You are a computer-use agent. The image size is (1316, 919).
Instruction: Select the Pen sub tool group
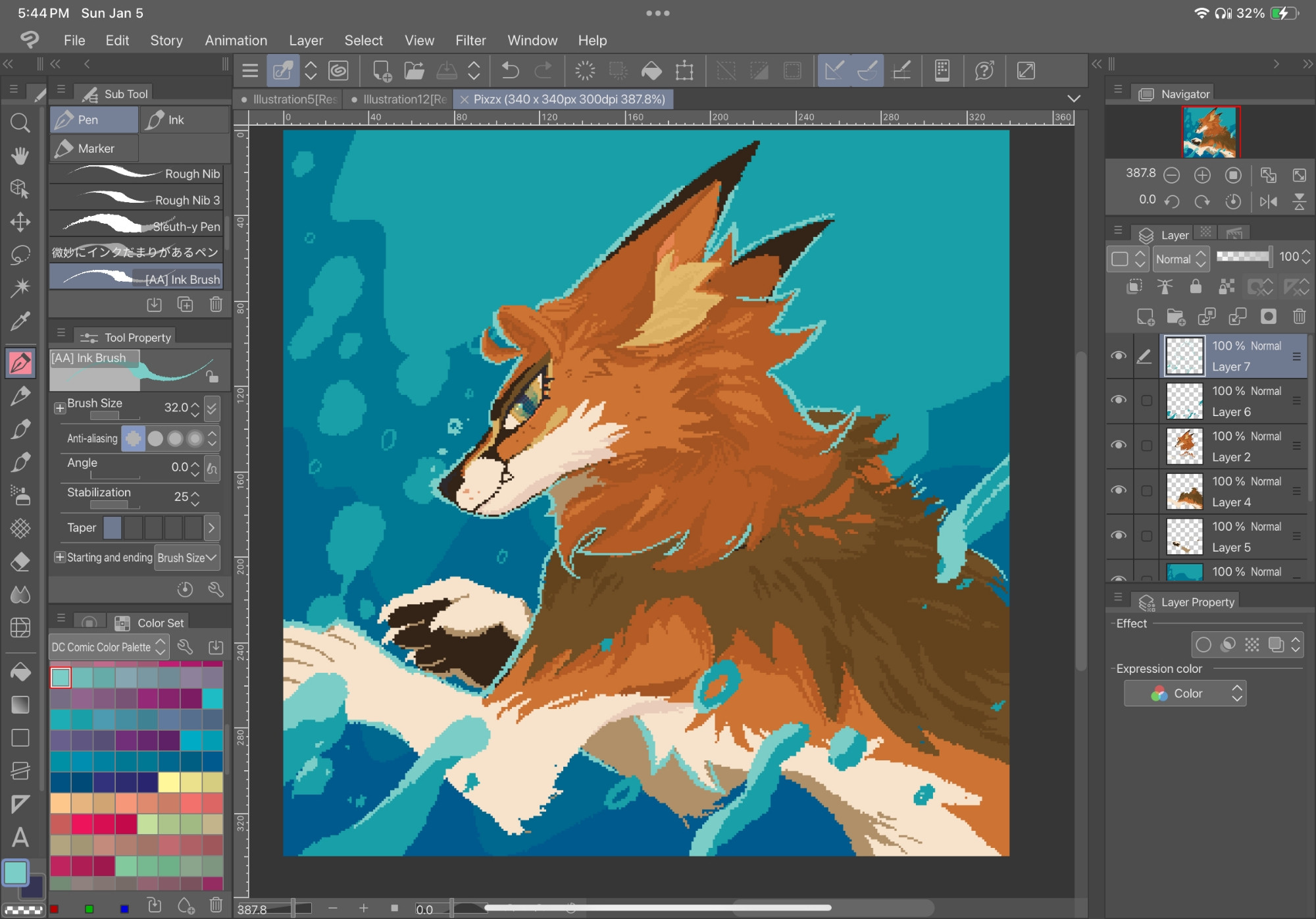[x=94, y=120]
